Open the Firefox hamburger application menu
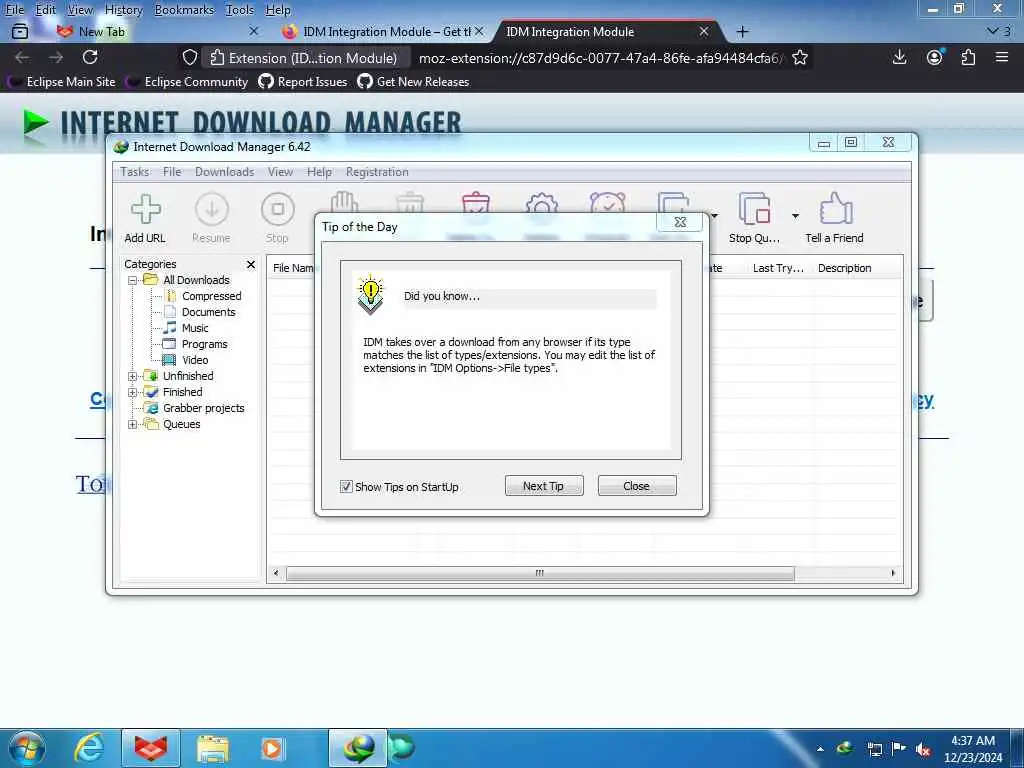 click(1002, 57)
